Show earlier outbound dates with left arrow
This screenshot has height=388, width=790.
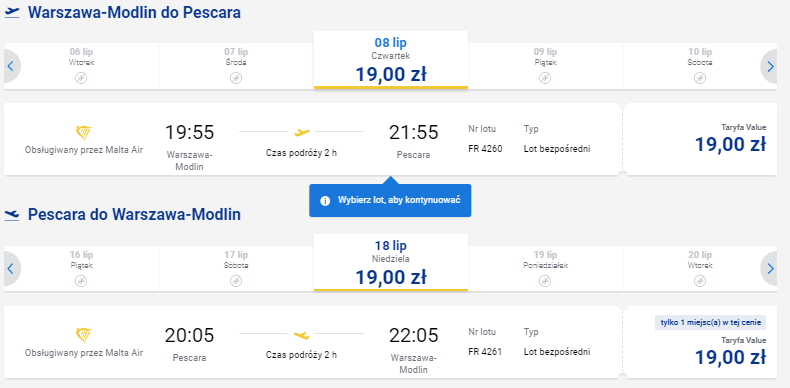11,66
